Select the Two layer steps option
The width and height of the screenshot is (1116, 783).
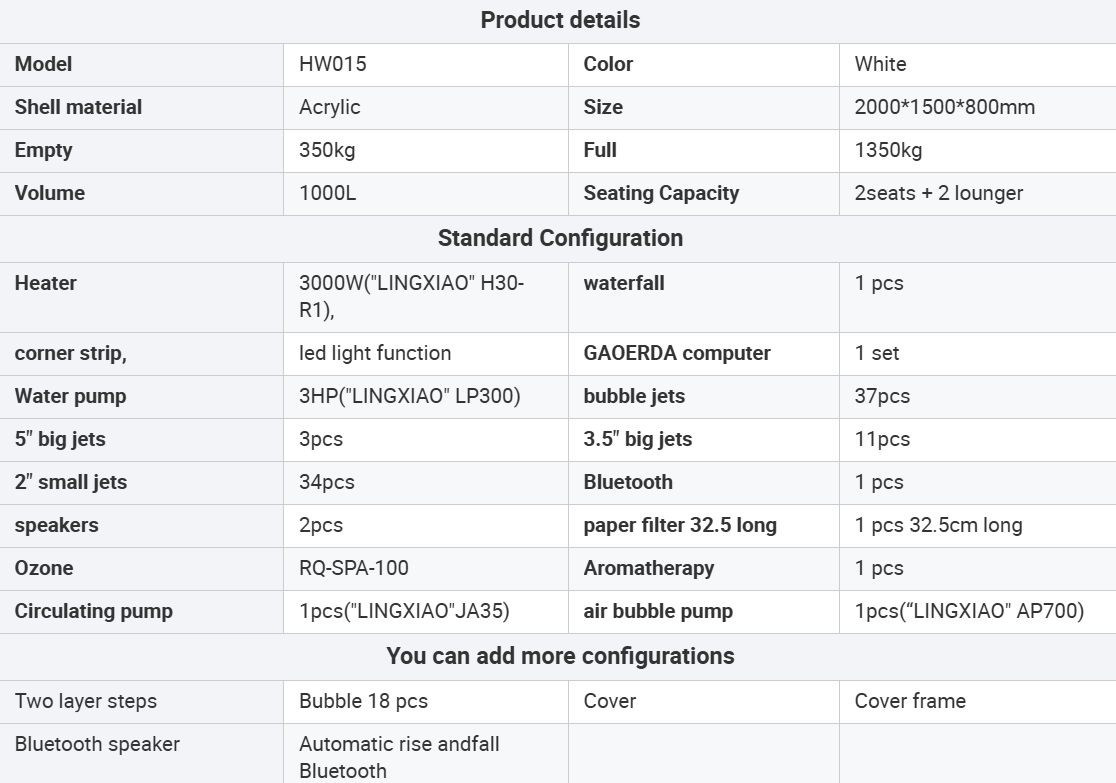click(86, 701)
